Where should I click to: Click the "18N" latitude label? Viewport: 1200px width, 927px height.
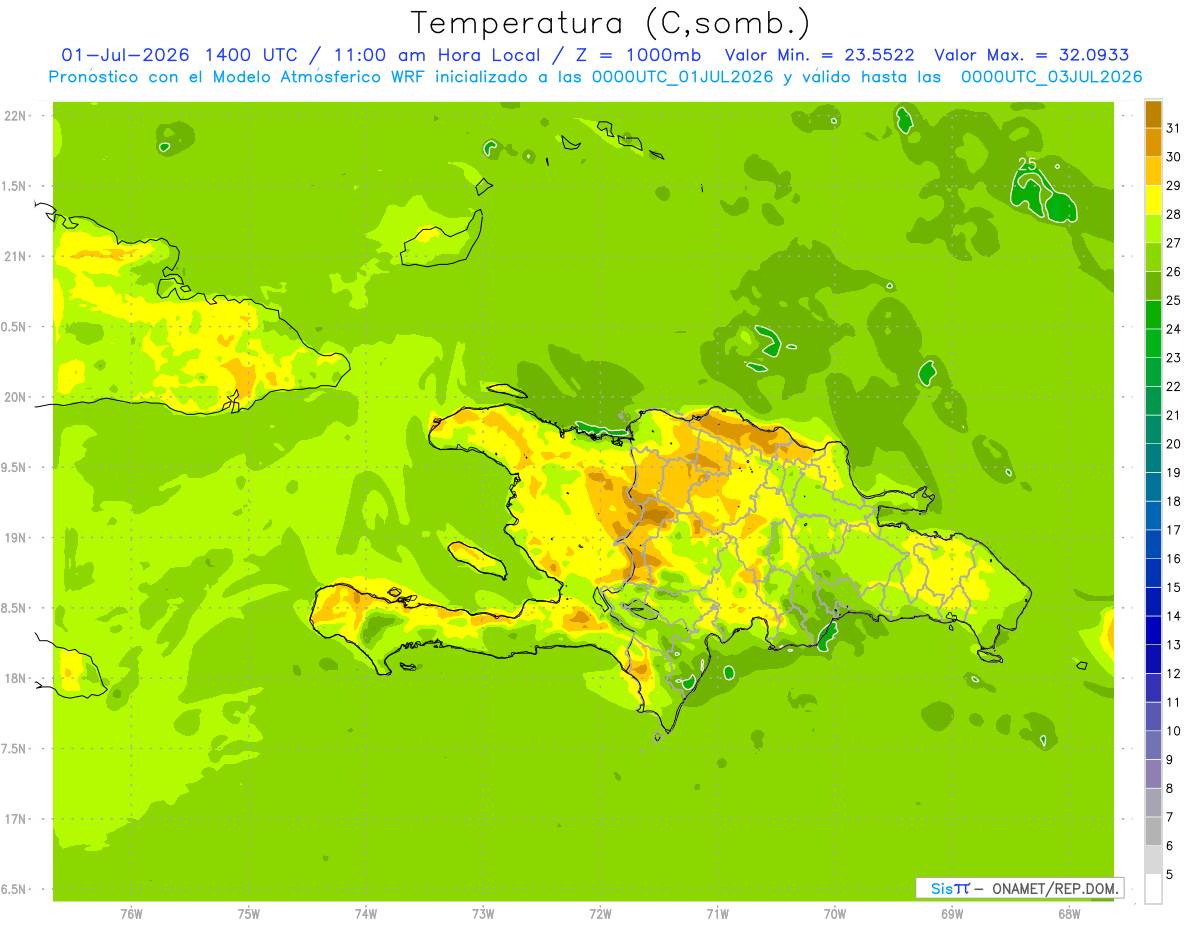(14, 678)
